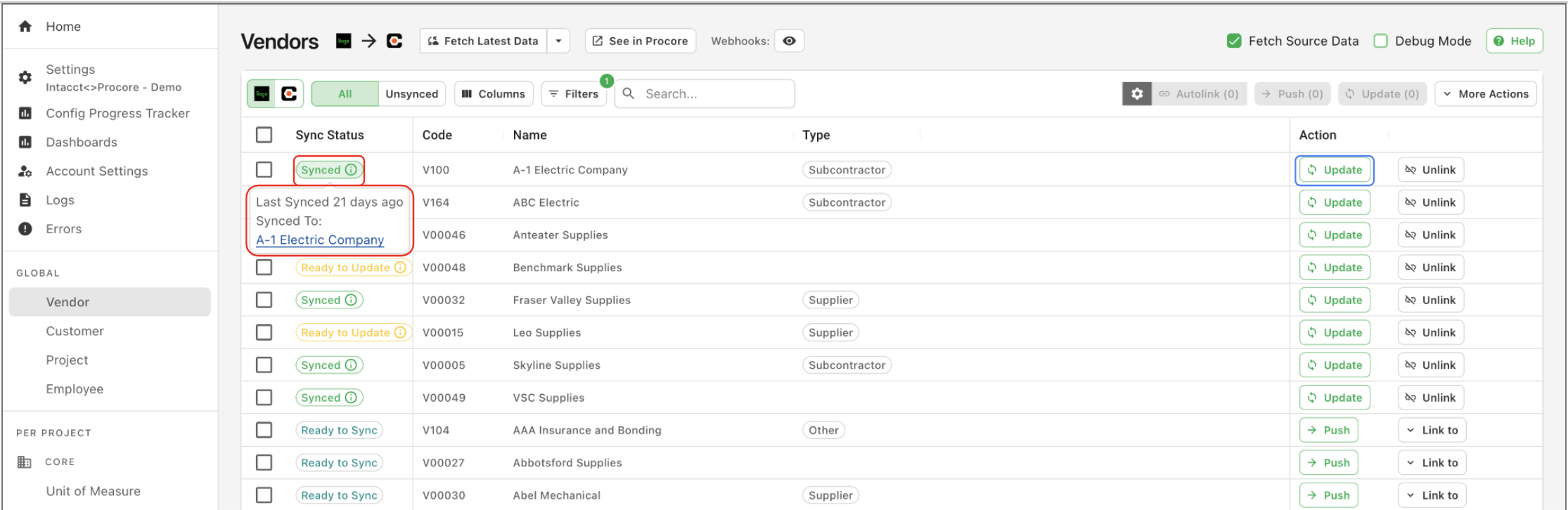Push the Abbotsford Supplies vendor
This screenshot has height=510, width=1568.
tap(1328, 462)
